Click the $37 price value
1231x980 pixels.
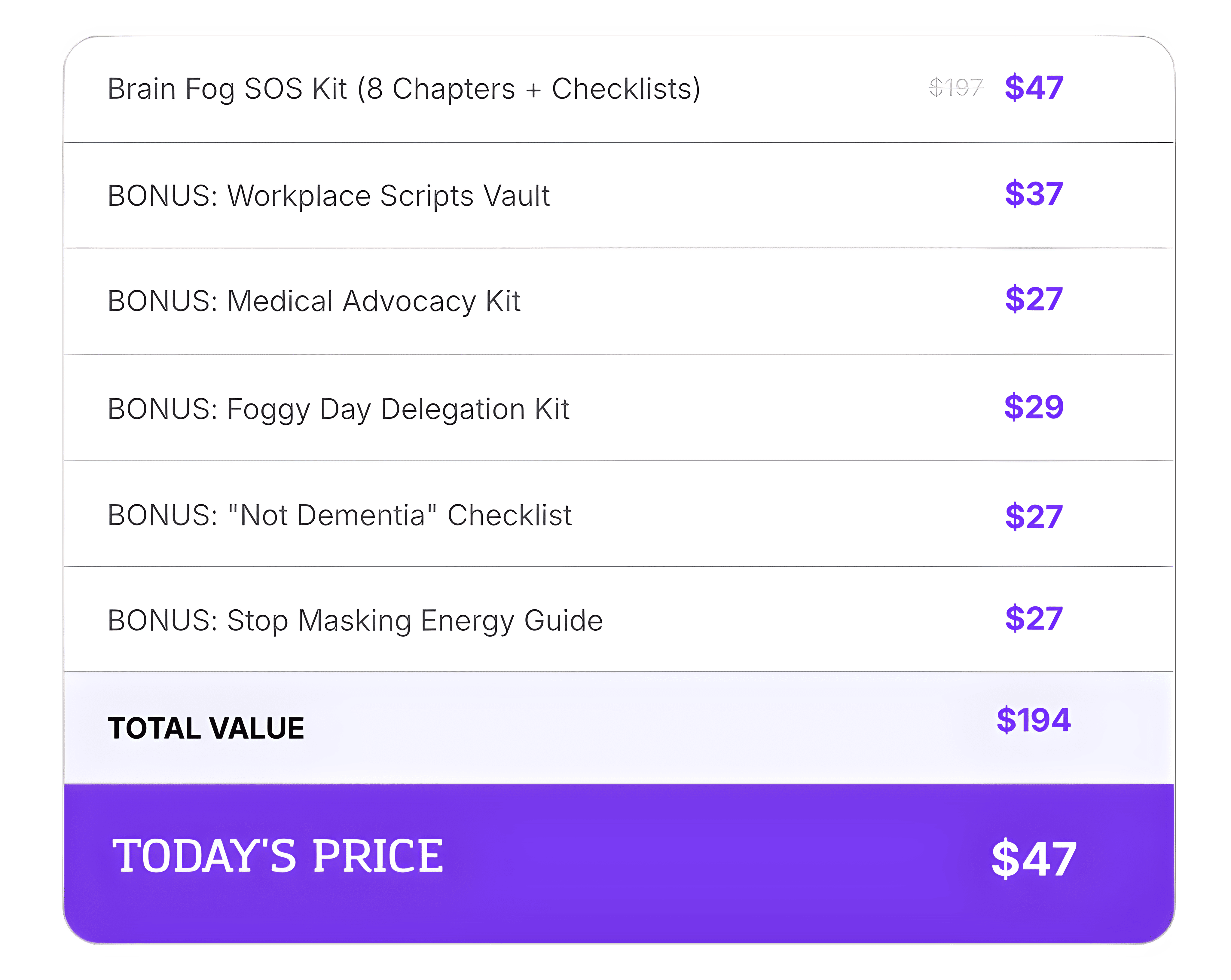1034,194
